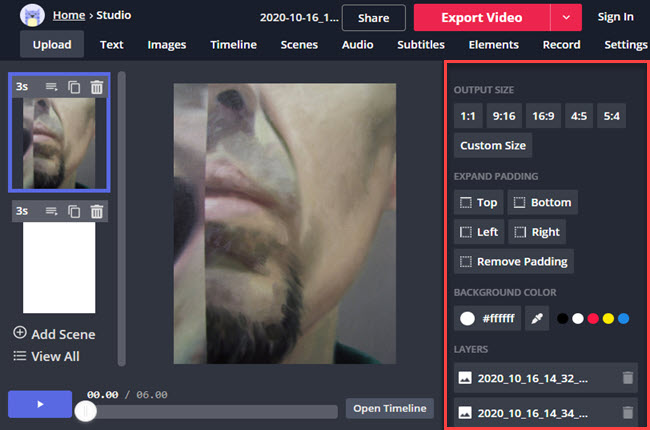Open scene options for the first scene
This screenshot has height=430, width=650.
(51, 87)
